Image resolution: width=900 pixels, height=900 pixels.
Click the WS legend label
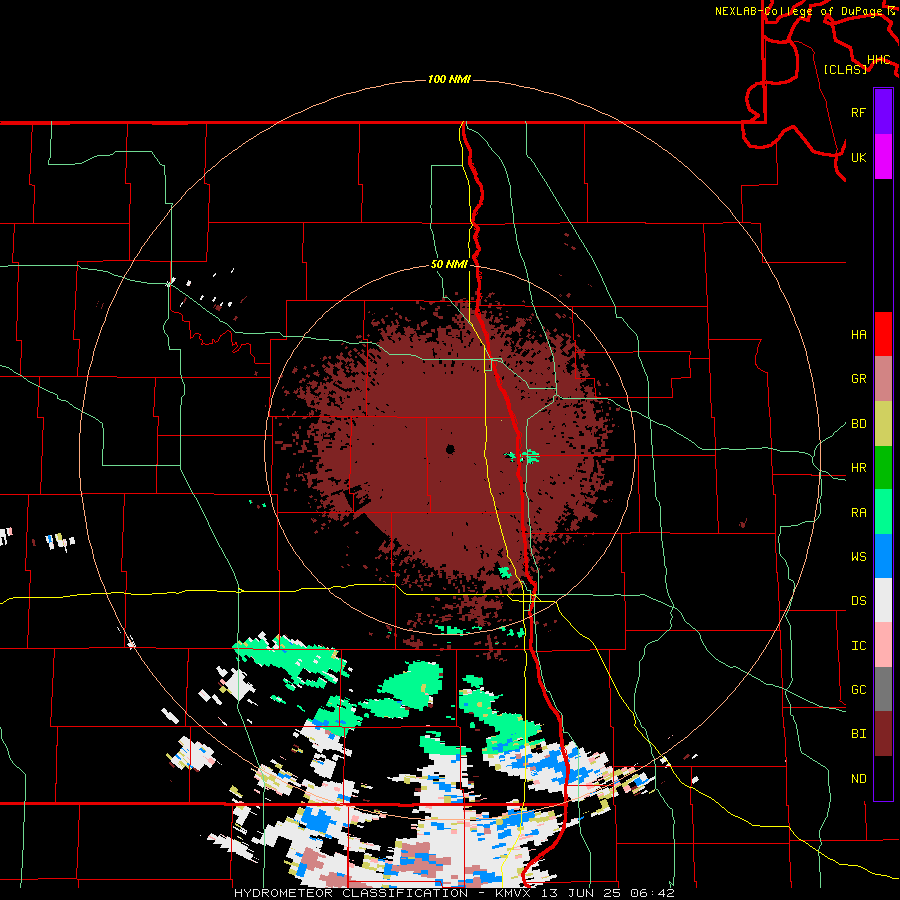click(x=859, y=557)
